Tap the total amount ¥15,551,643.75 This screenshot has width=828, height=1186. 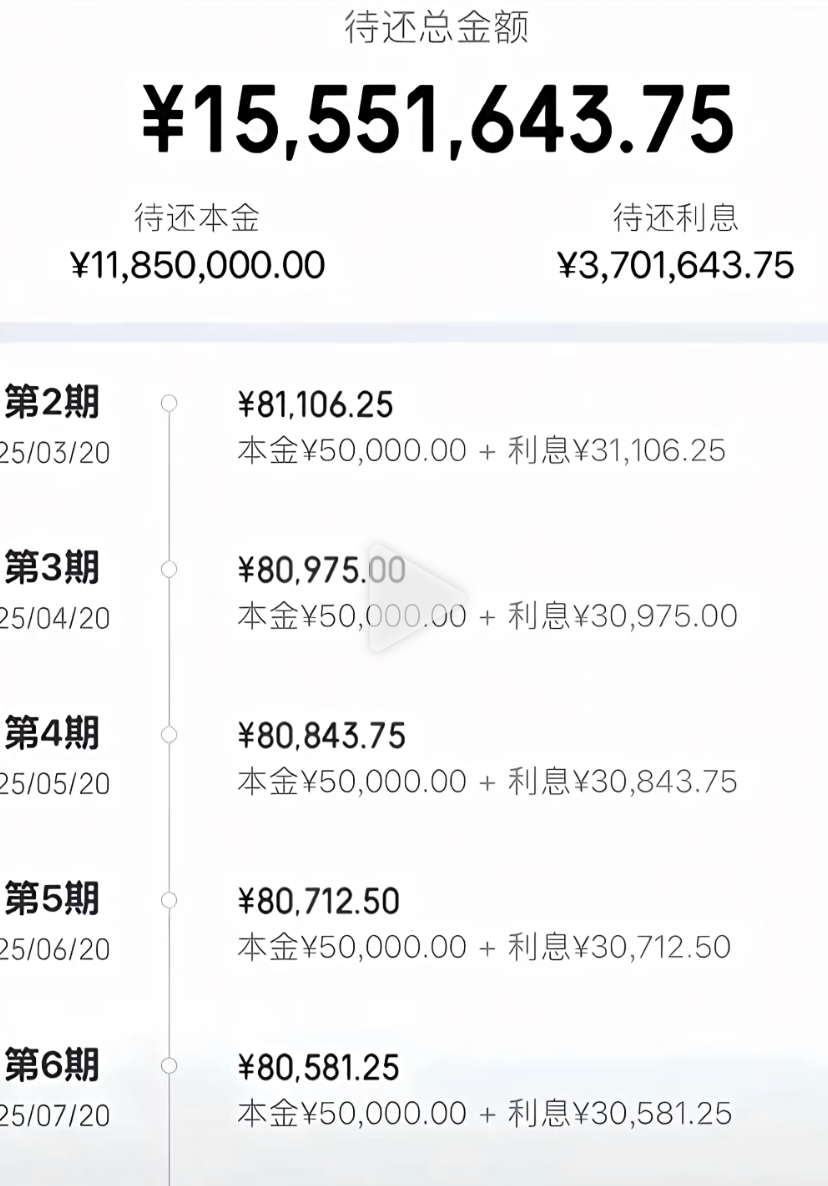tap(438, 122)
